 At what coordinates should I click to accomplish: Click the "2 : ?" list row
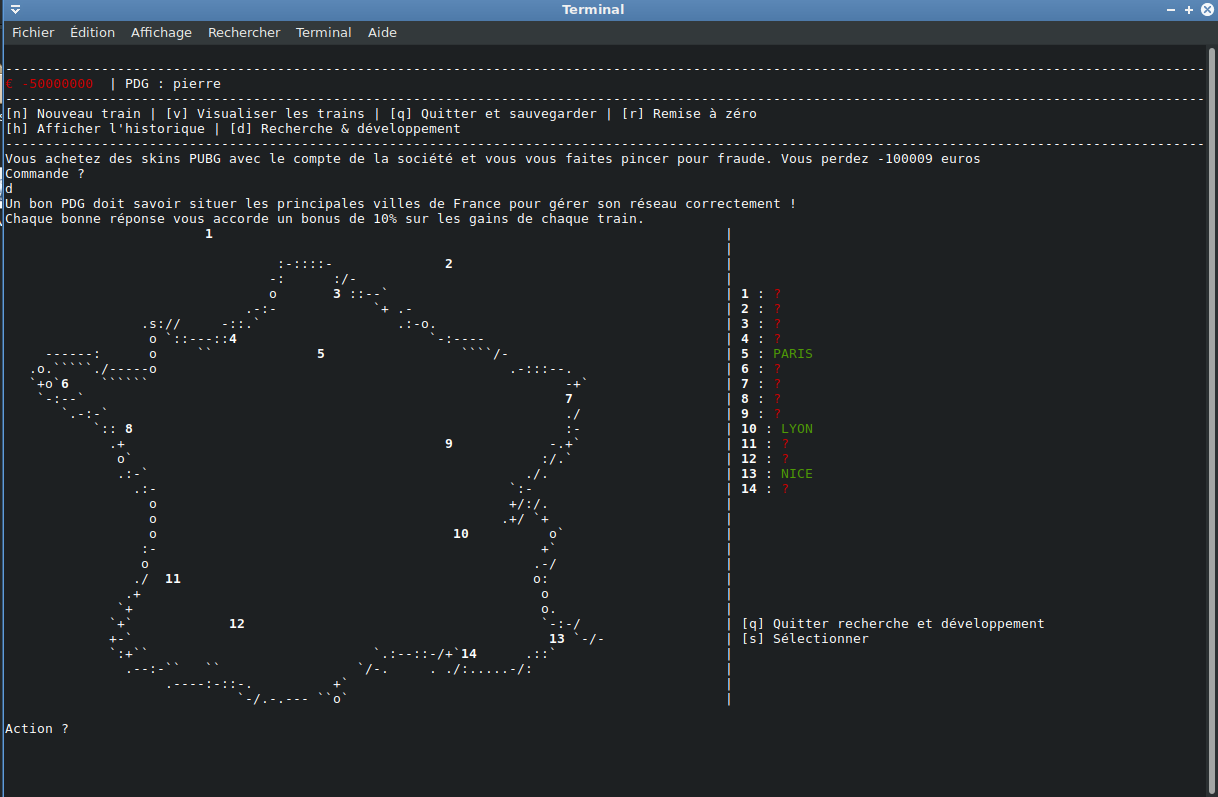tap(761, 309)
